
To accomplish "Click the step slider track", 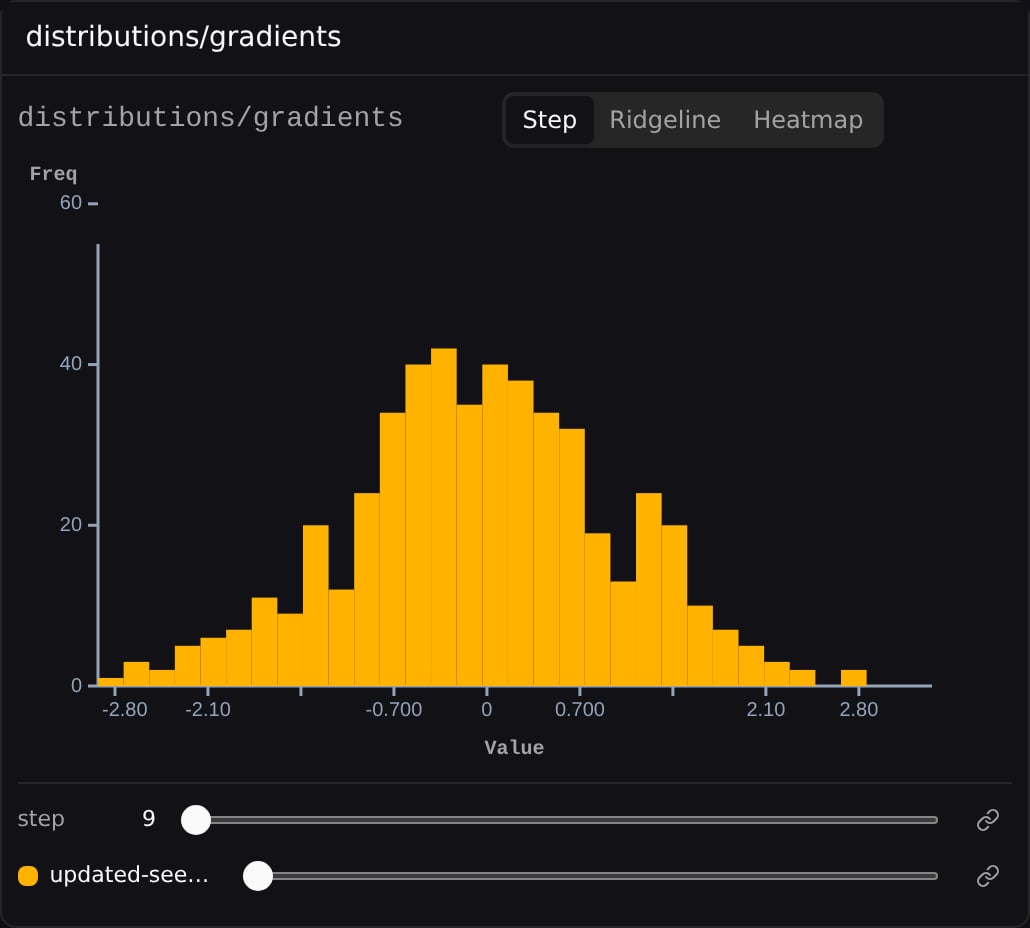I will [x=559, y=820].
